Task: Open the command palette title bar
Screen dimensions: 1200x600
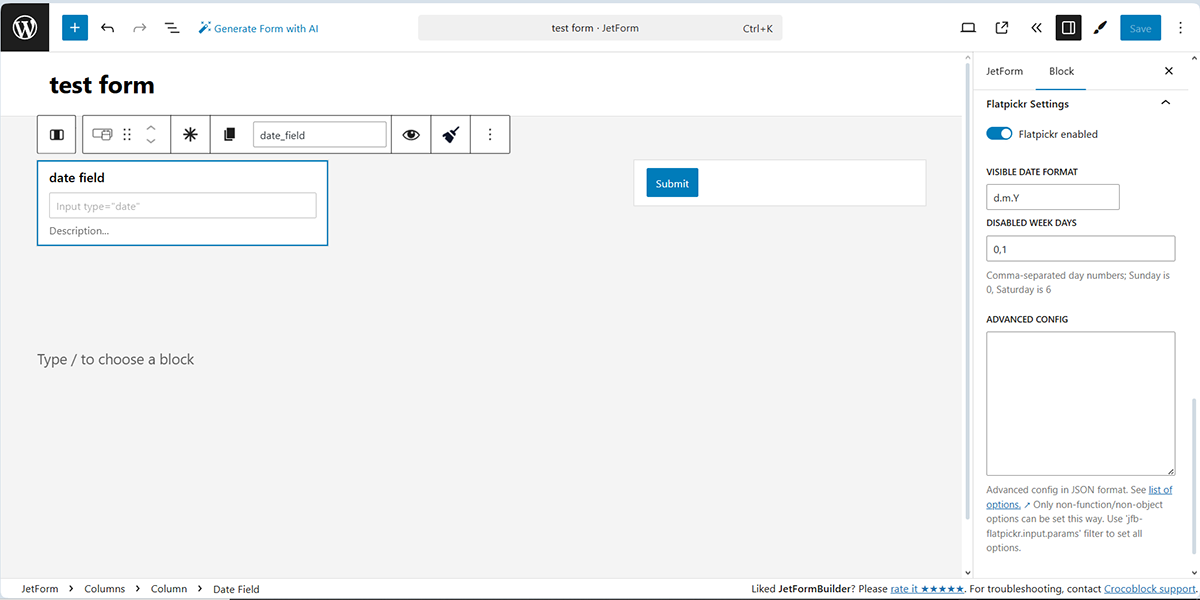Action: [x=600, y=28]
